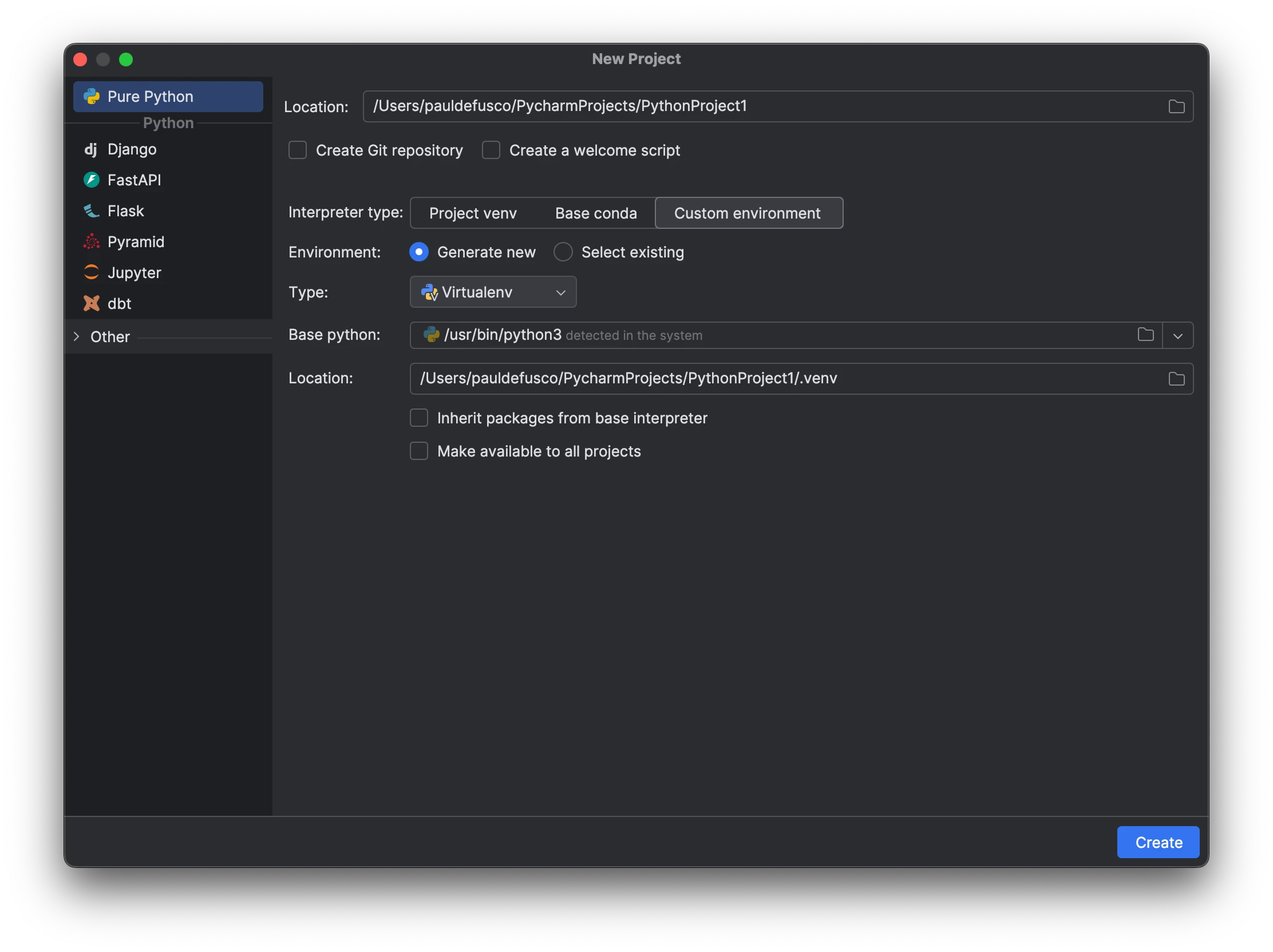The image size is (1273, 952).
Task: Open Base python interpreter dropdown arrow
Action: point(1177,336)
